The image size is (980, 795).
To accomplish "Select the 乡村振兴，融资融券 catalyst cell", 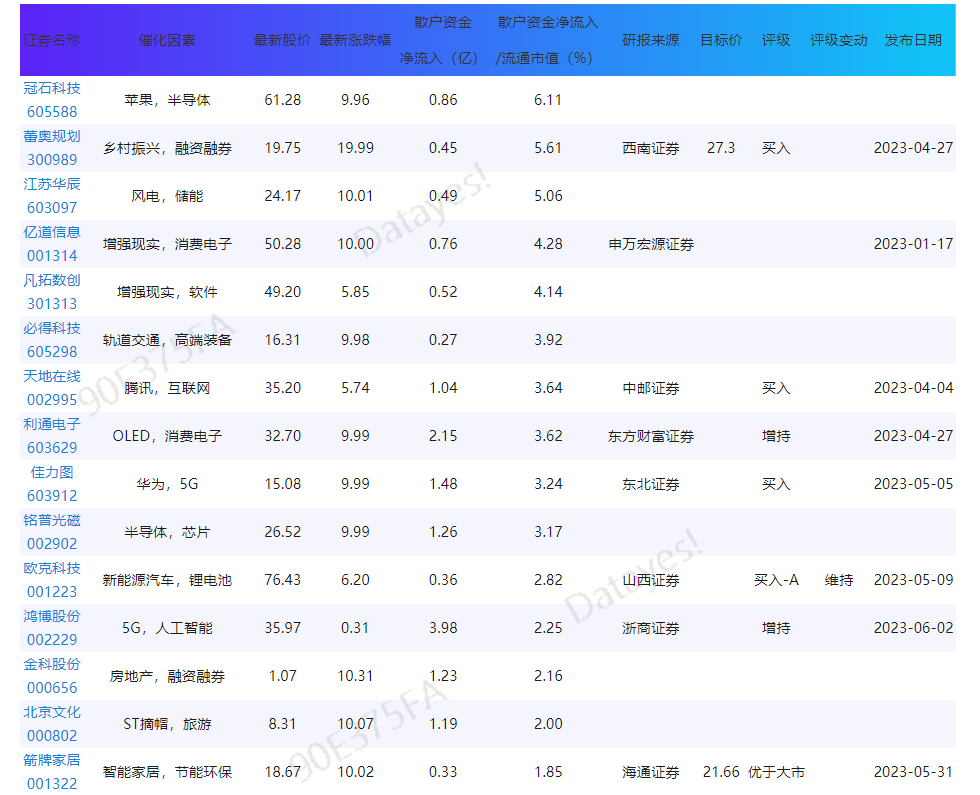I will [167, 148].
